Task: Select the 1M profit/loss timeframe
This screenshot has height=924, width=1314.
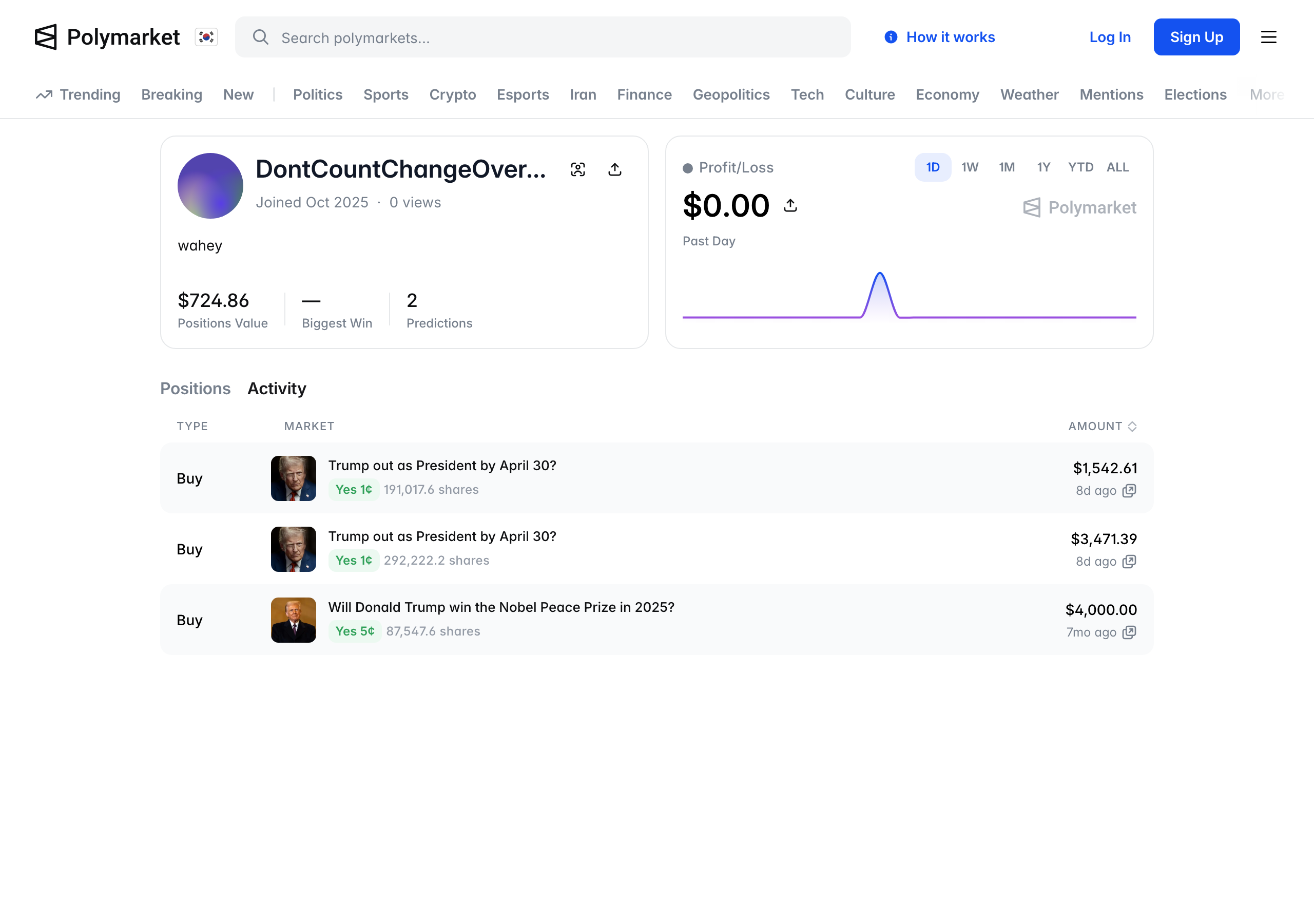Action: pyautogui.click(x=1007, y=167)
